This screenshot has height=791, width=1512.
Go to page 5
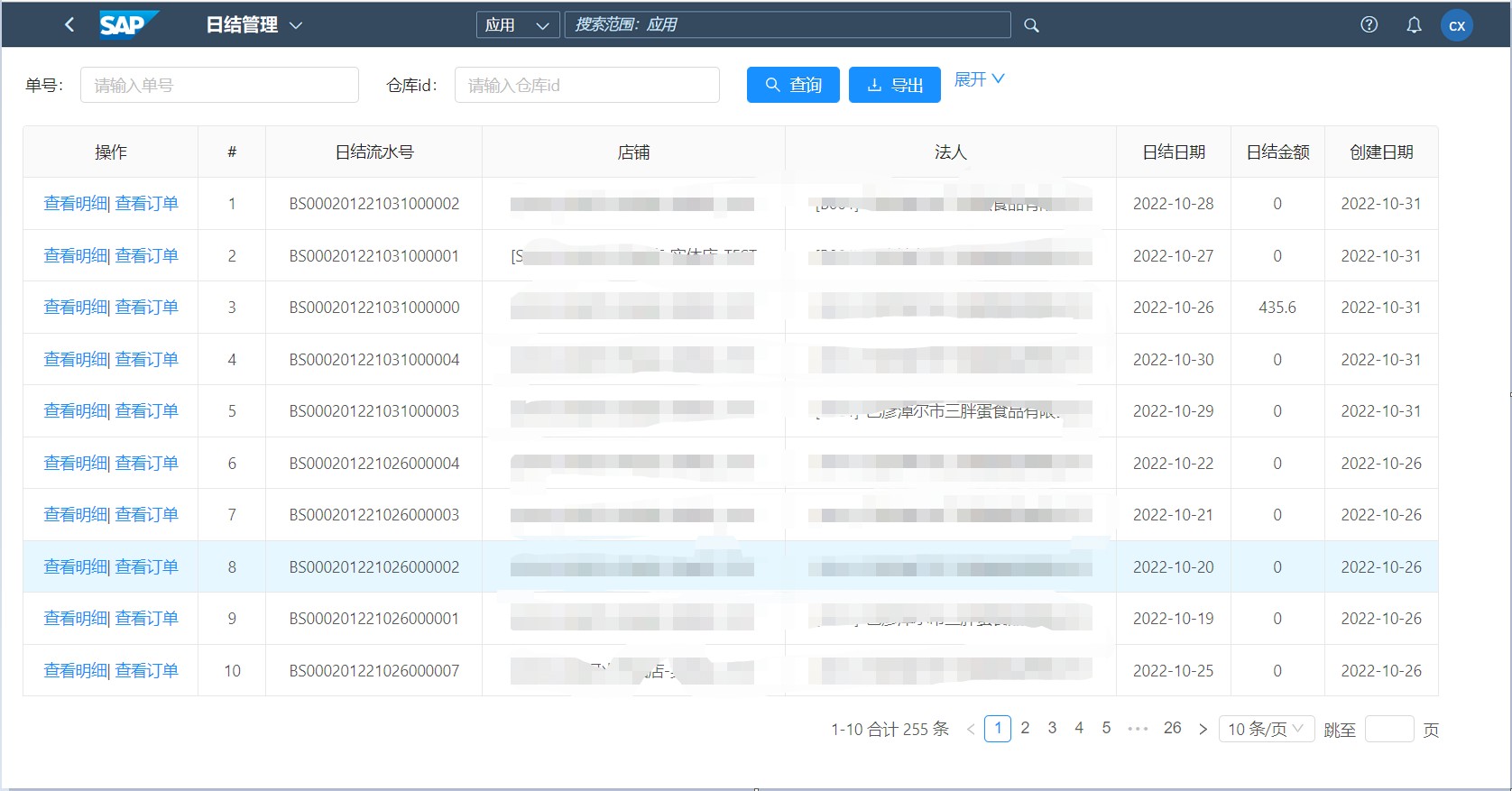click(1106, 728)
